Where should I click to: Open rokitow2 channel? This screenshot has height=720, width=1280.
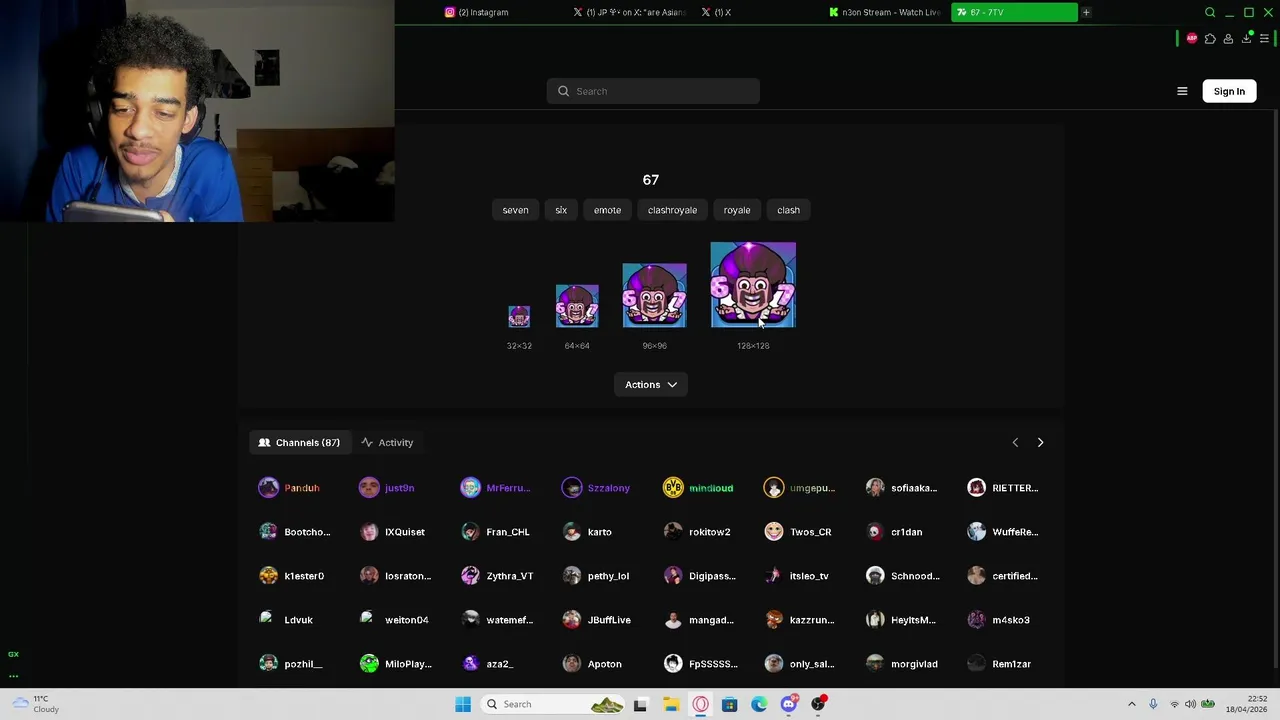[697, 532]
